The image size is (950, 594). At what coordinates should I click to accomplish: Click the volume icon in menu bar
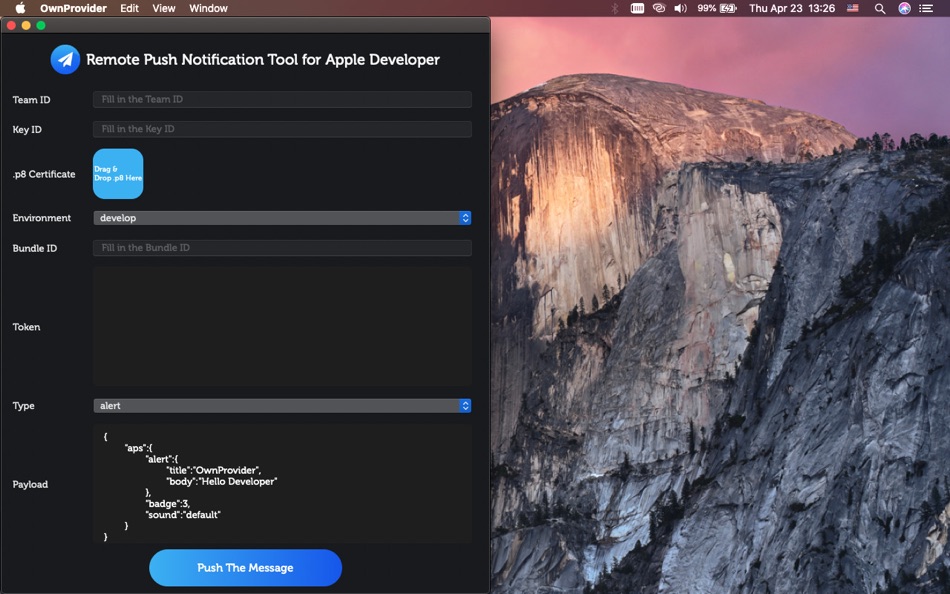[680, 8]
